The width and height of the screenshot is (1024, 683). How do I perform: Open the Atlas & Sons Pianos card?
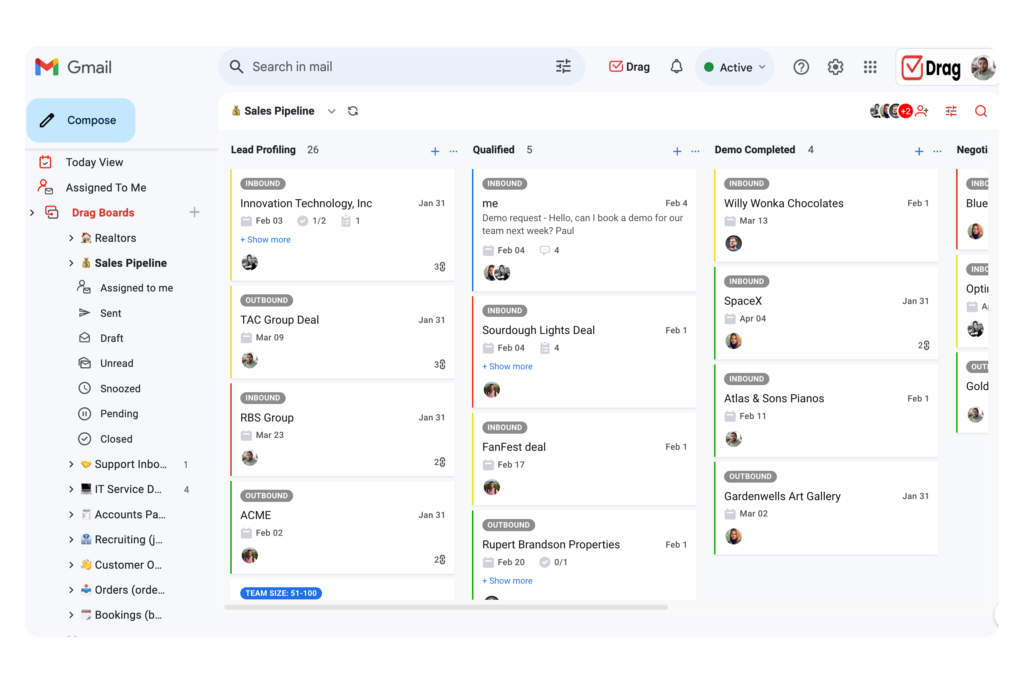click(826, 410)
